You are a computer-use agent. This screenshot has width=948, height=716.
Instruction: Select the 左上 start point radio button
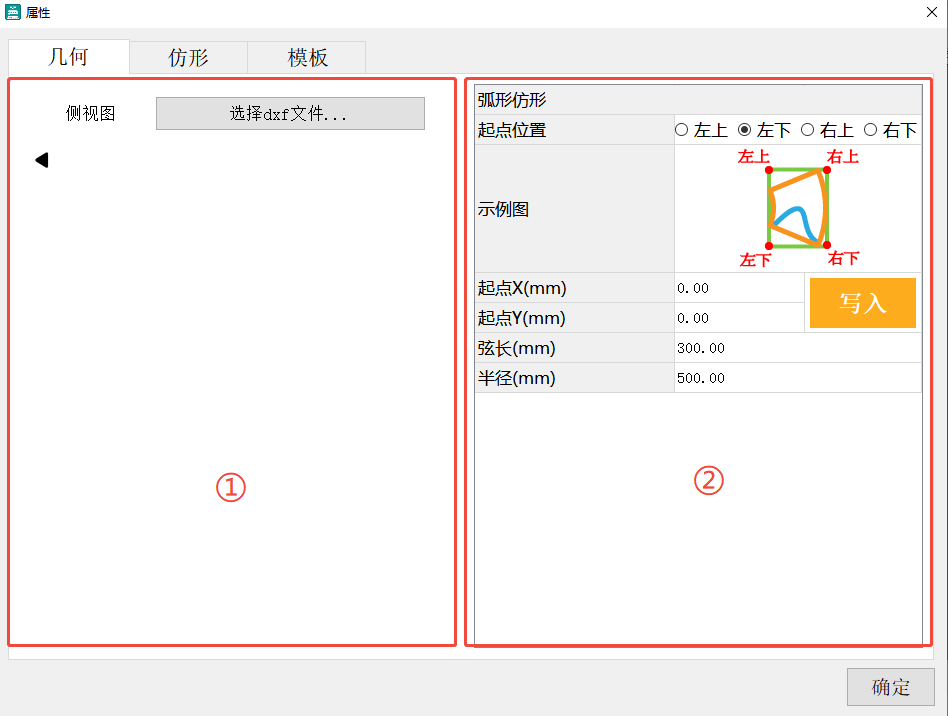(681, 129)
